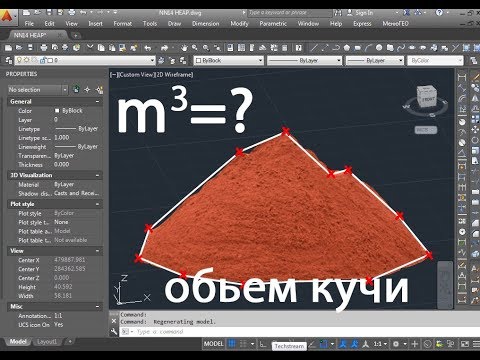Screen dimensions: 480x360
Task: Click the WCS coordinate system label
Action: [426, 130]
